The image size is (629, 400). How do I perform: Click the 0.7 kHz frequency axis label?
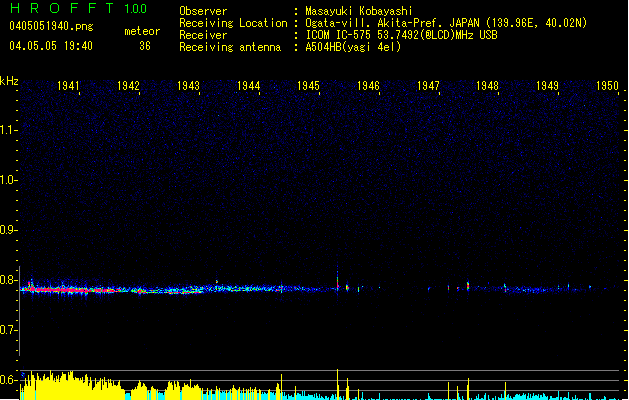8,330
